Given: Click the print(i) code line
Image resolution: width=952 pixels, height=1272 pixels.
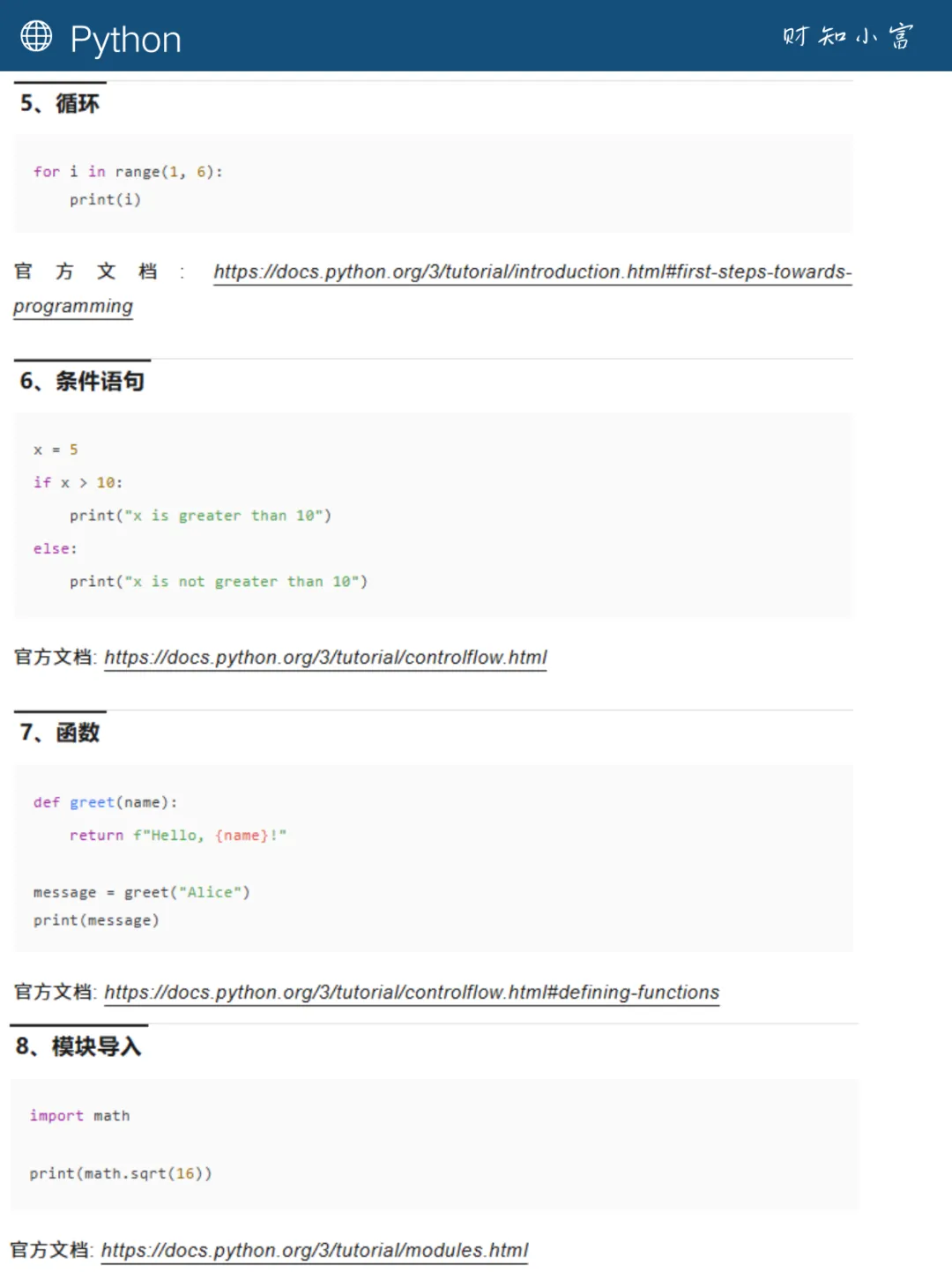Looking at the screenshot, I should 105,199.
